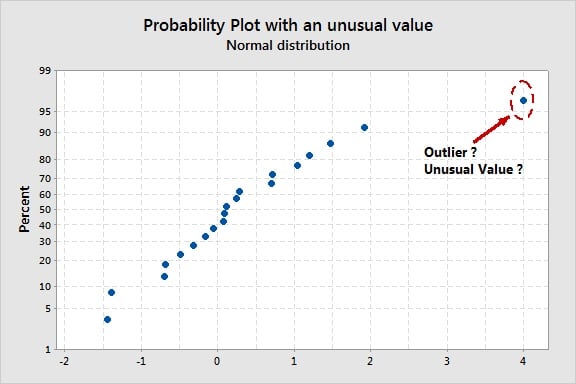Click the 1 tick label on y-axis
The width and height of the screenshot is (576, 384).
pos(48,349)
